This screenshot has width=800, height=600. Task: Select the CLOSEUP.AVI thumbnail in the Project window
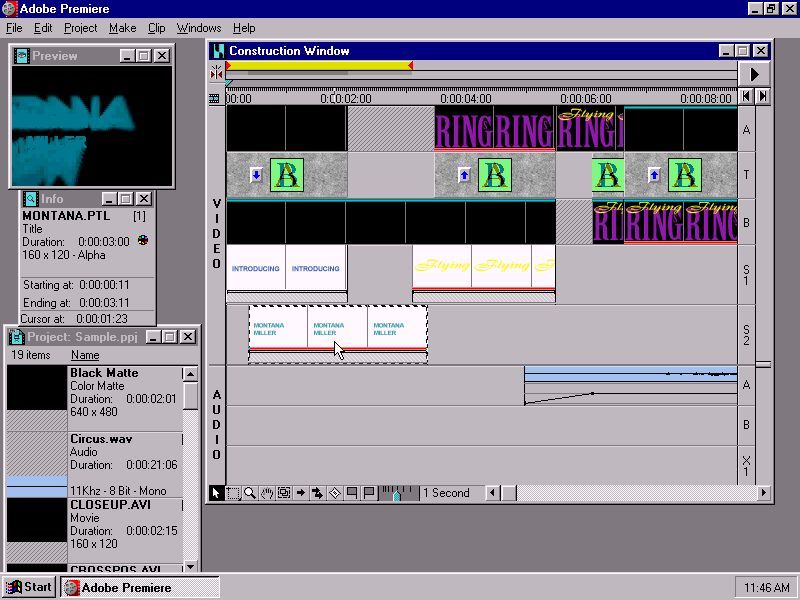[x=37, y=521]
